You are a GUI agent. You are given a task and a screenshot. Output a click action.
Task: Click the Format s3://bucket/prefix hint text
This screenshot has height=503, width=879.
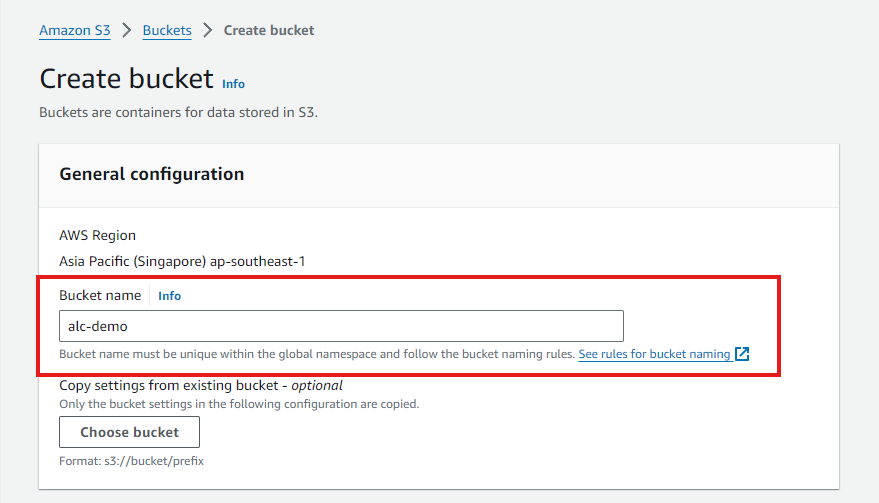[132, 461]
